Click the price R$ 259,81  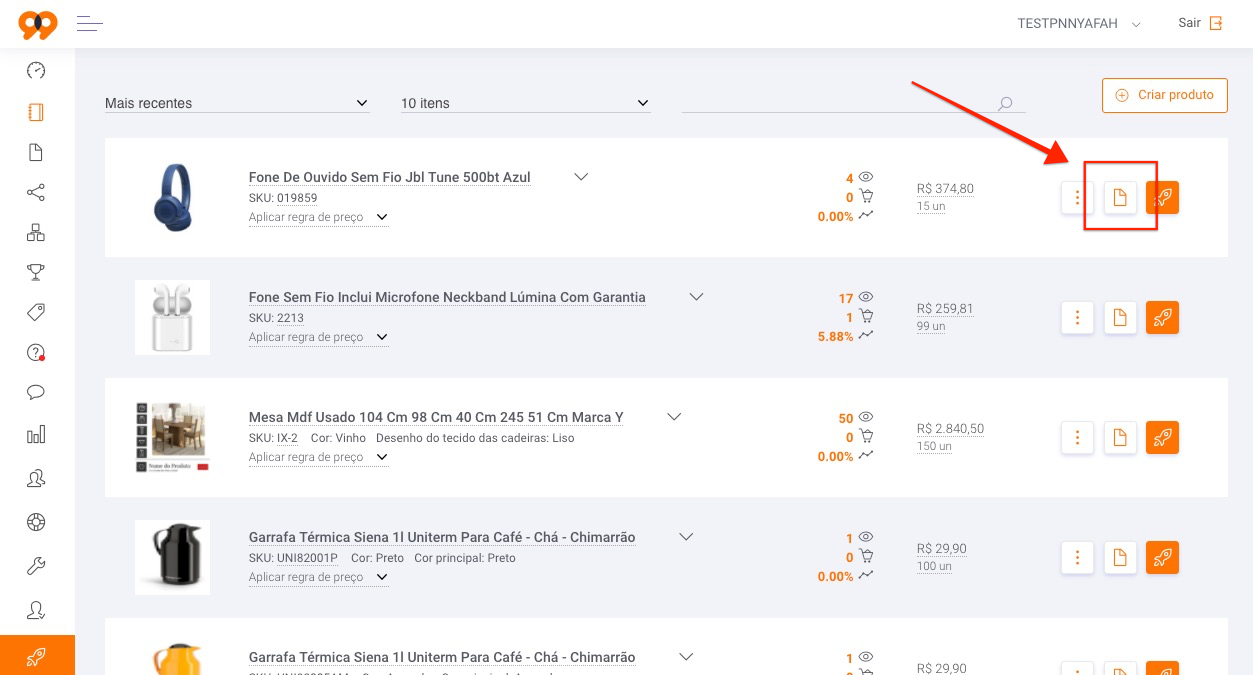click(x=945, y=308)
